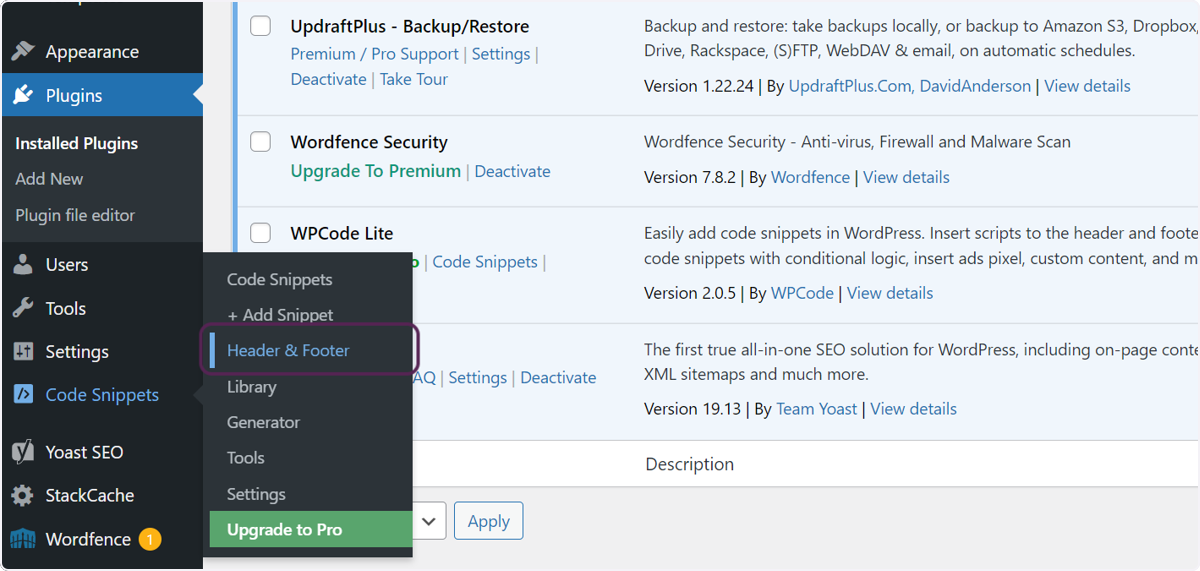Click the WPCode Lite plugin title
Screen dimensions: 1200x571
tap(342, 233)
